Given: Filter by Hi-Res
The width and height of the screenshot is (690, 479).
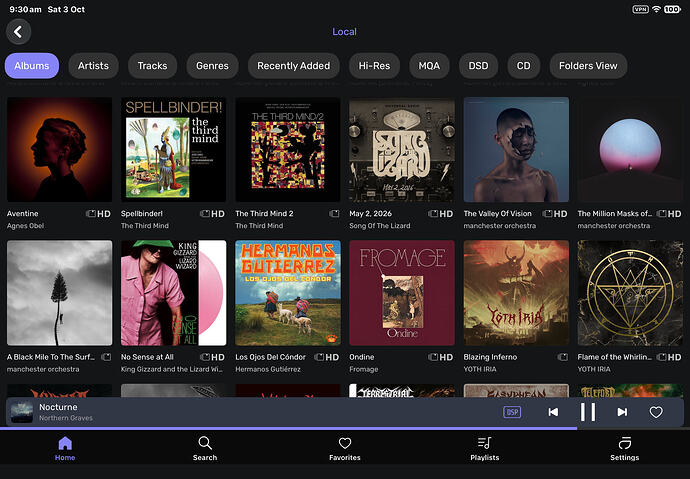Looking at the screenshot, I should point(374,66).
